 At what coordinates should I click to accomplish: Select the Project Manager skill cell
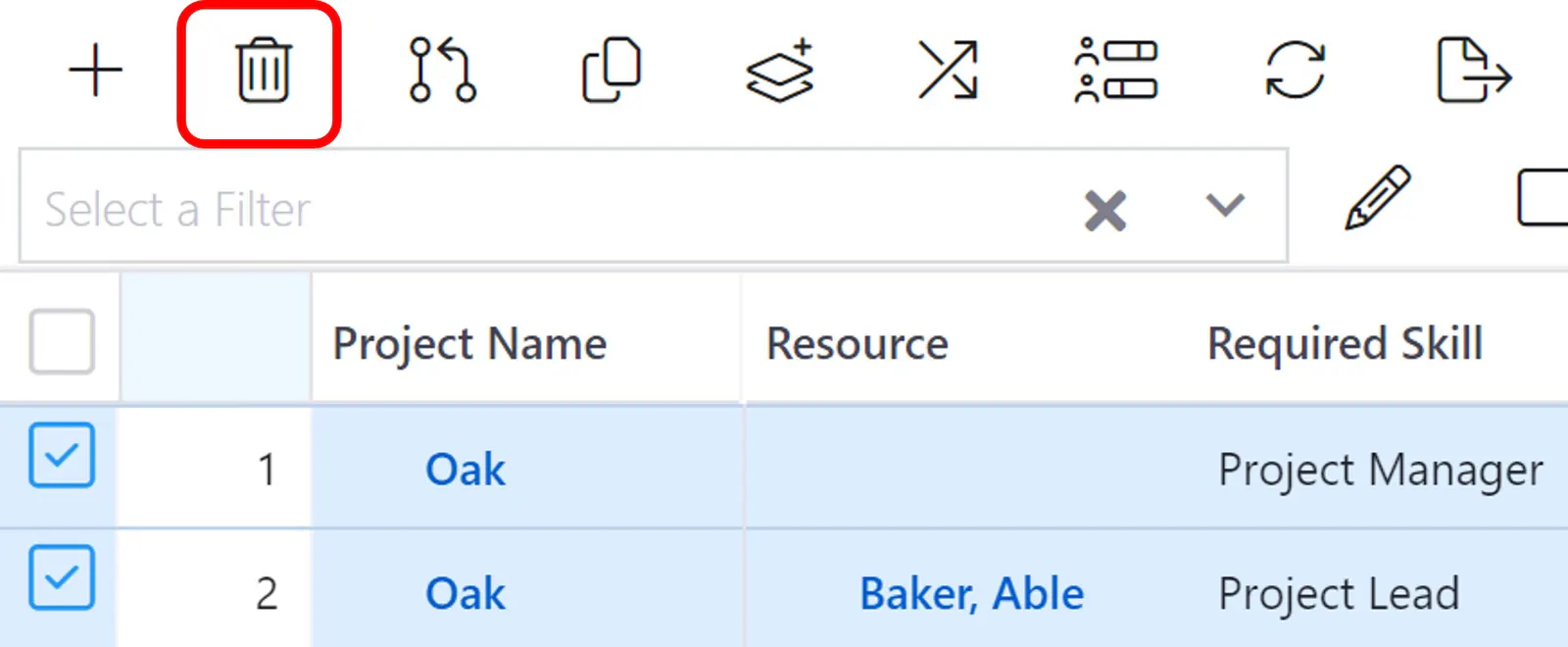(x=1381, y=471)
